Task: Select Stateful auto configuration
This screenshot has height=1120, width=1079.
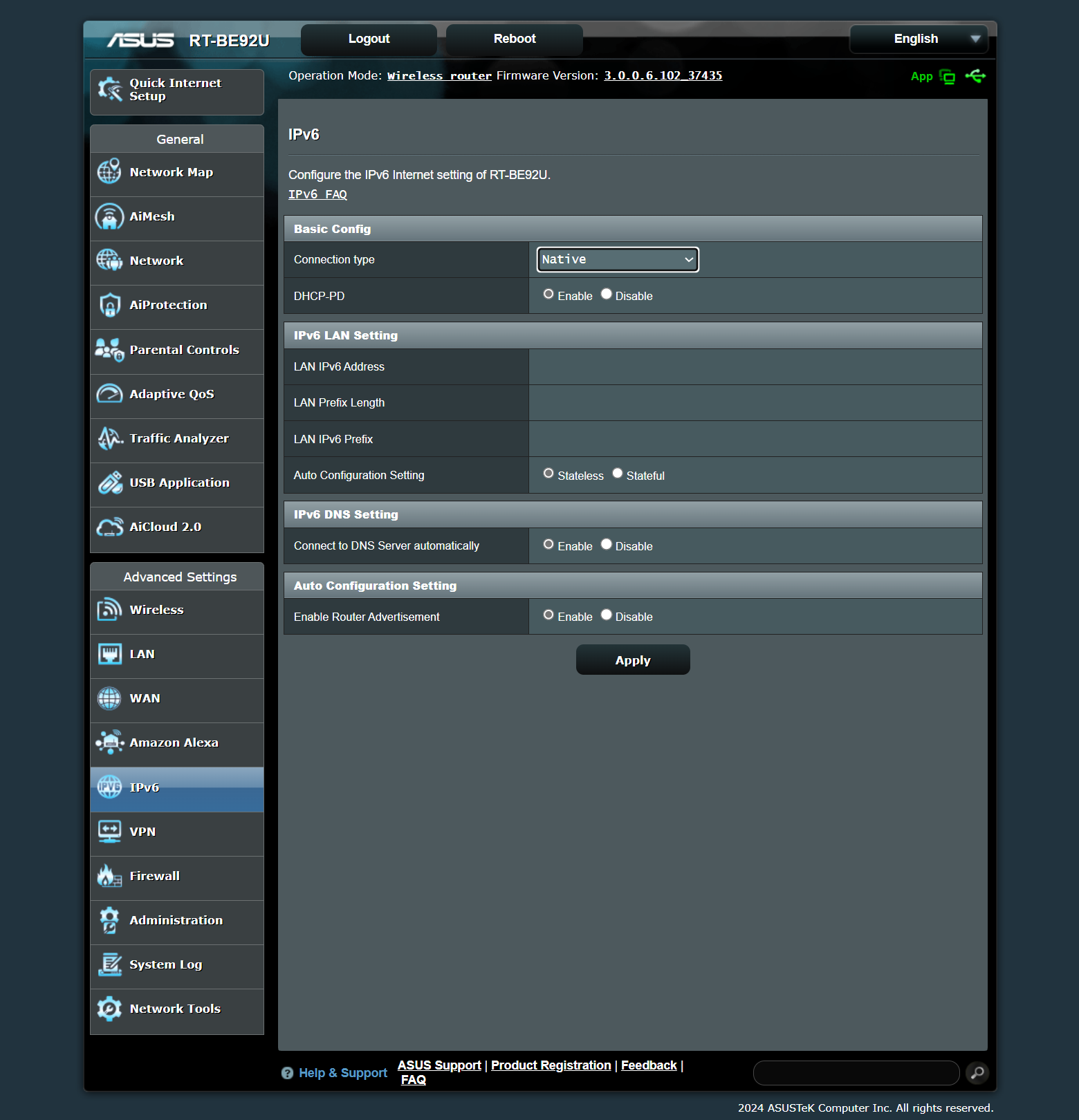Action: pos(618,474)
